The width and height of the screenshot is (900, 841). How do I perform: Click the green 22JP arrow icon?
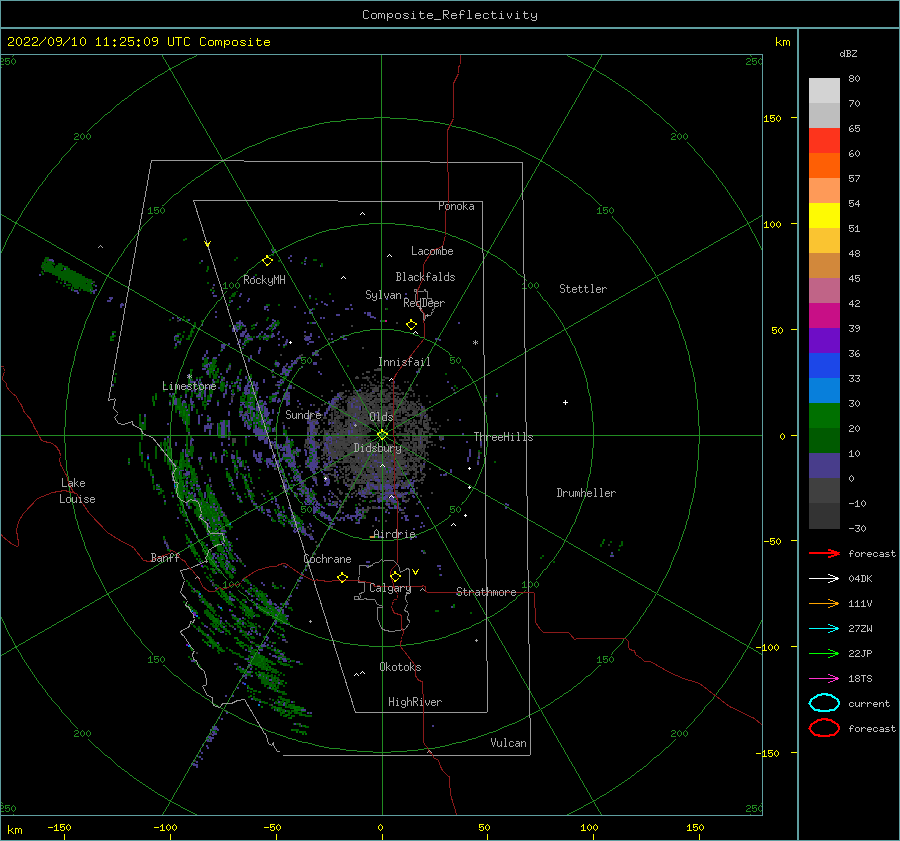click(x=824, y=653)
